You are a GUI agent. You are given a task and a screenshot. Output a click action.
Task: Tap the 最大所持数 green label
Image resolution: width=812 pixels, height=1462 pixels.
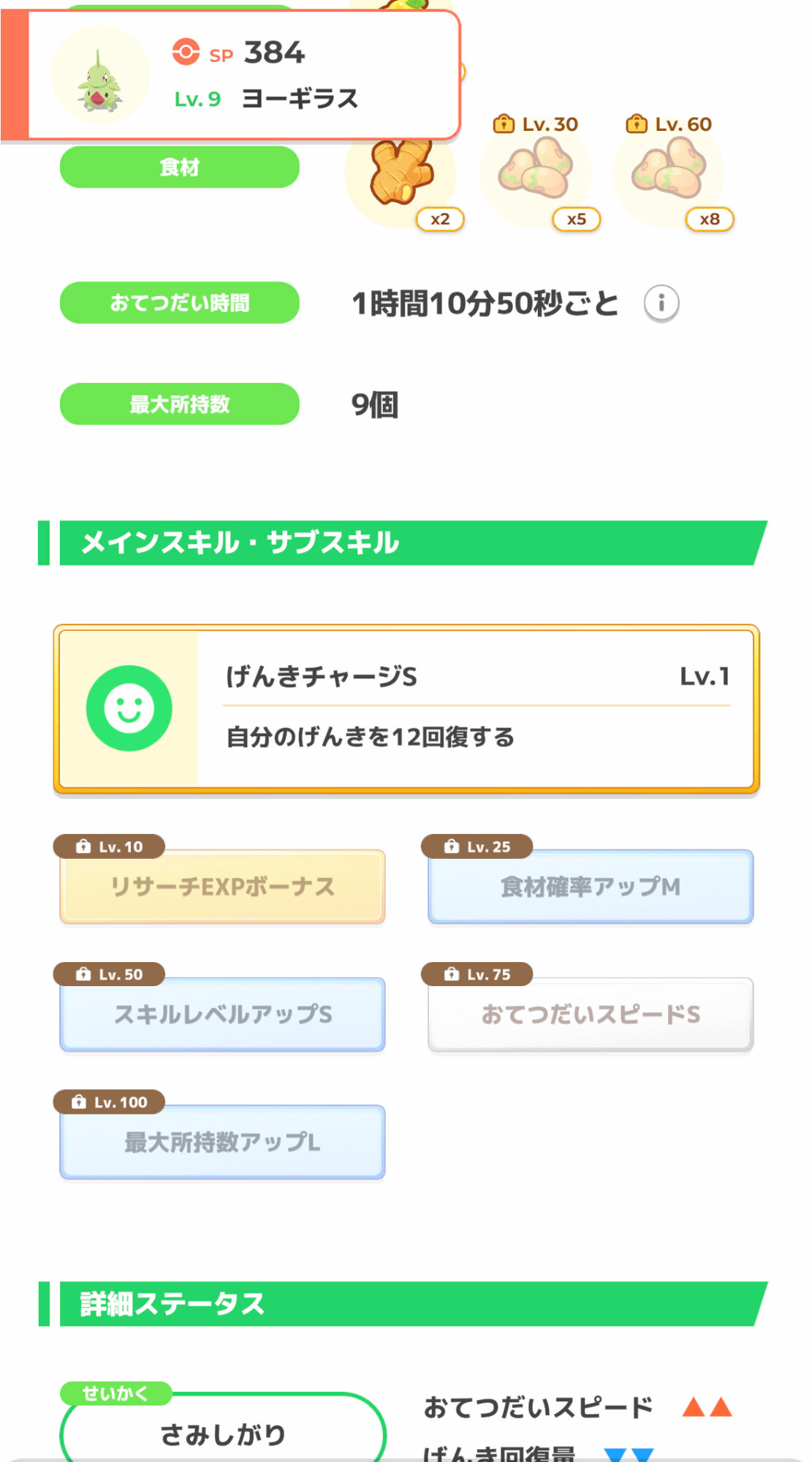click(179, 404)
